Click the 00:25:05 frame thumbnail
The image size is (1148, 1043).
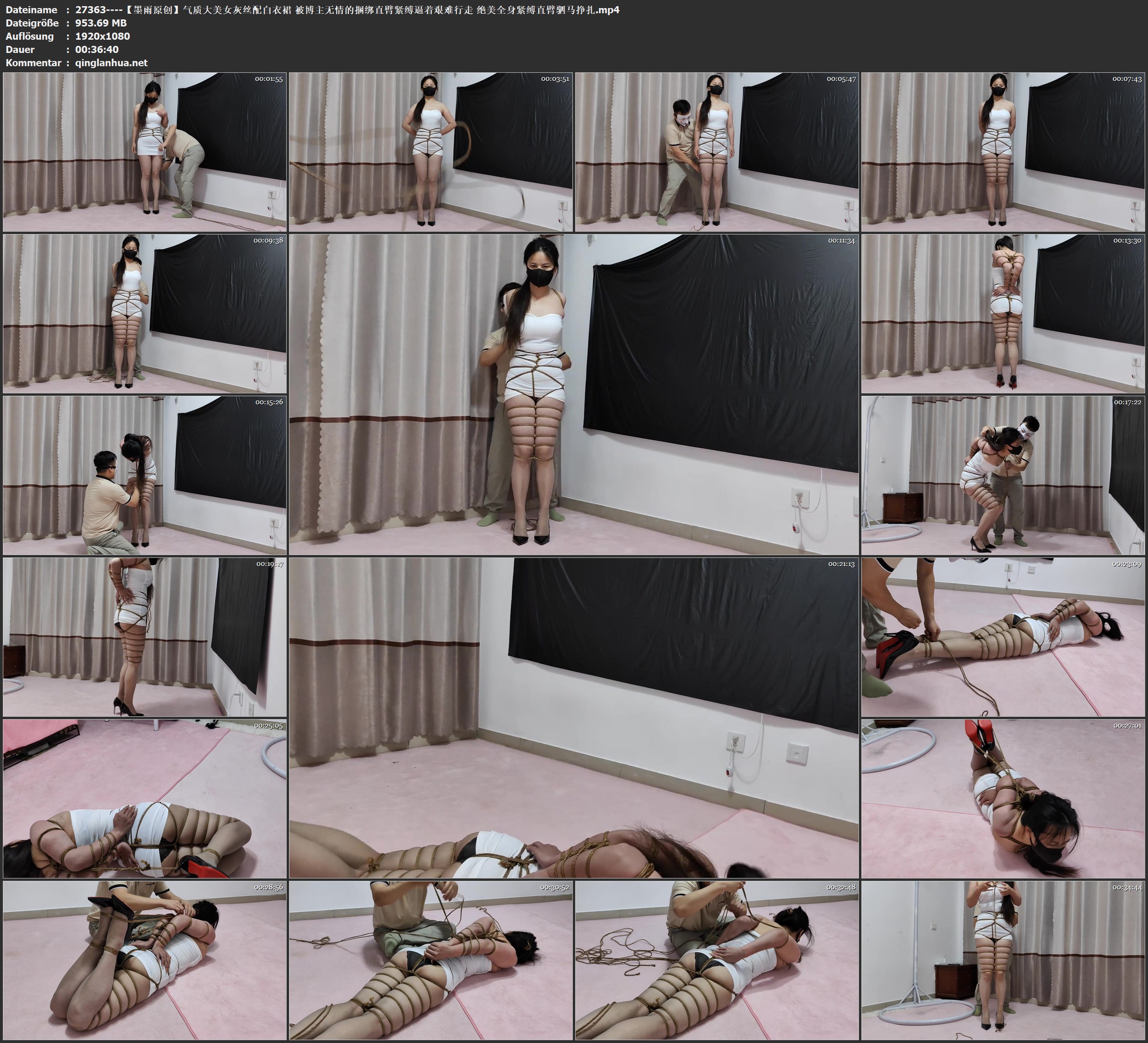pos(145,798)
